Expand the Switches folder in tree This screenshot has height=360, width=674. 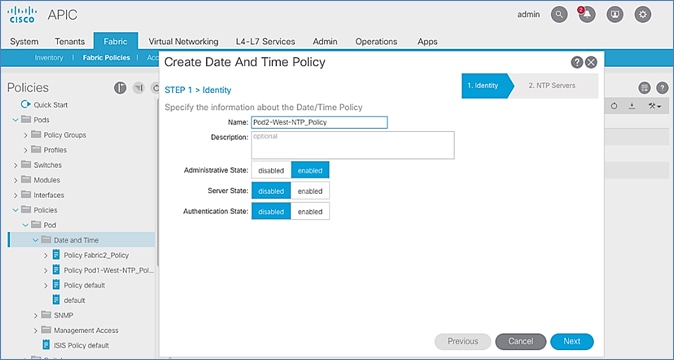pos(16,165)
